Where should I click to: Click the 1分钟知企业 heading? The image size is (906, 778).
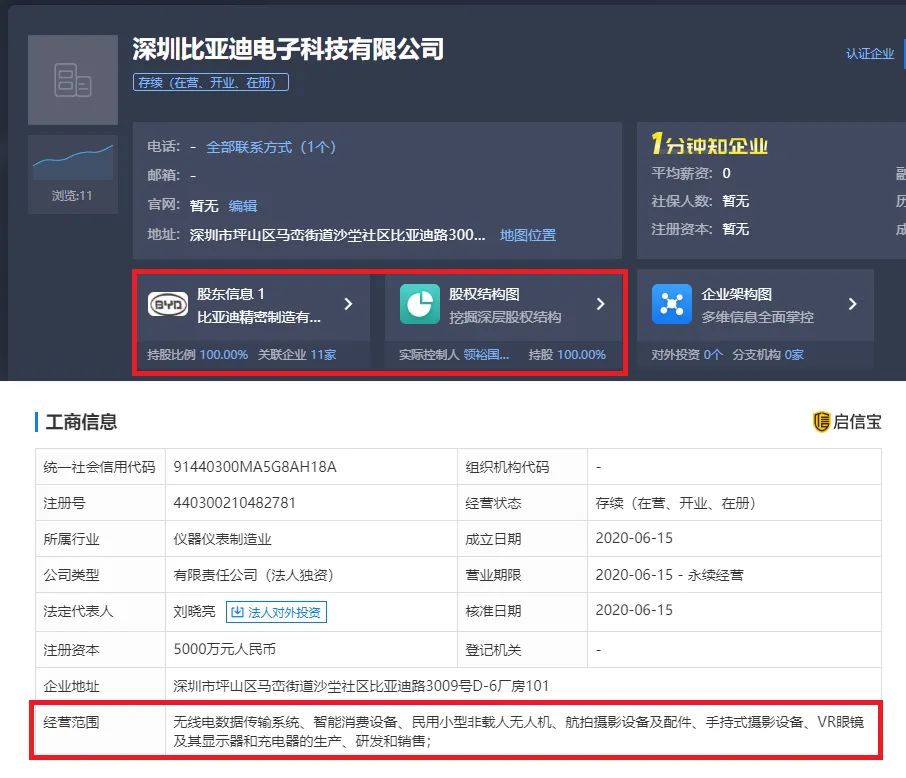pos(709,146)
